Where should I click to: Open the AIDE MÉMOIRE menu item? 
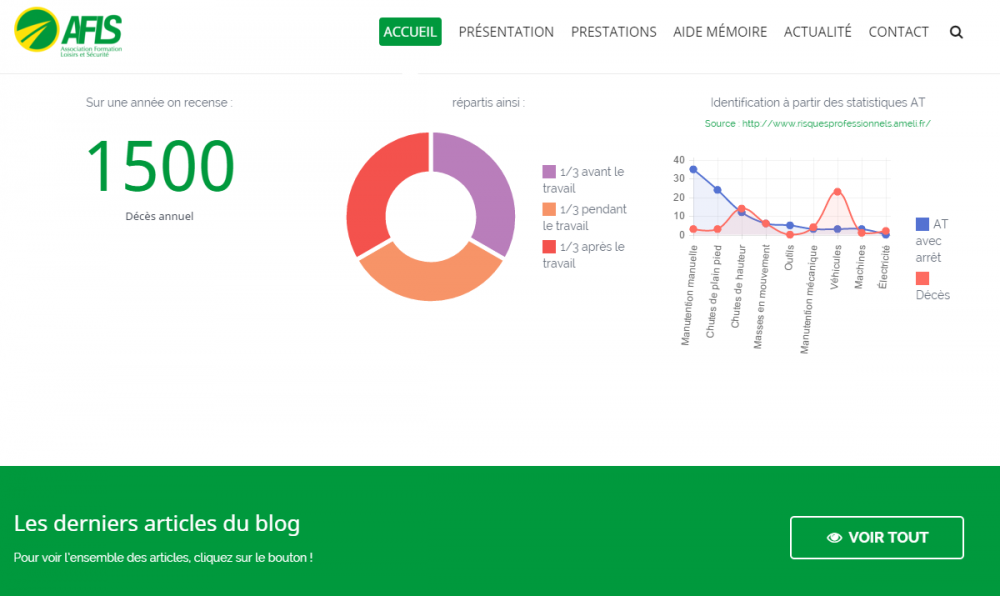(720, 32)
